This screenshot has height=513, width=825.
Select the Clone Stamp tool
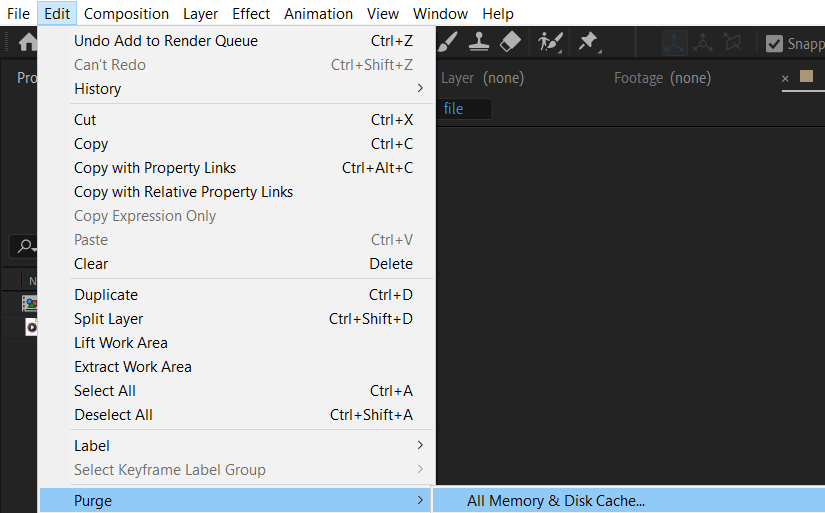(479, 42)
